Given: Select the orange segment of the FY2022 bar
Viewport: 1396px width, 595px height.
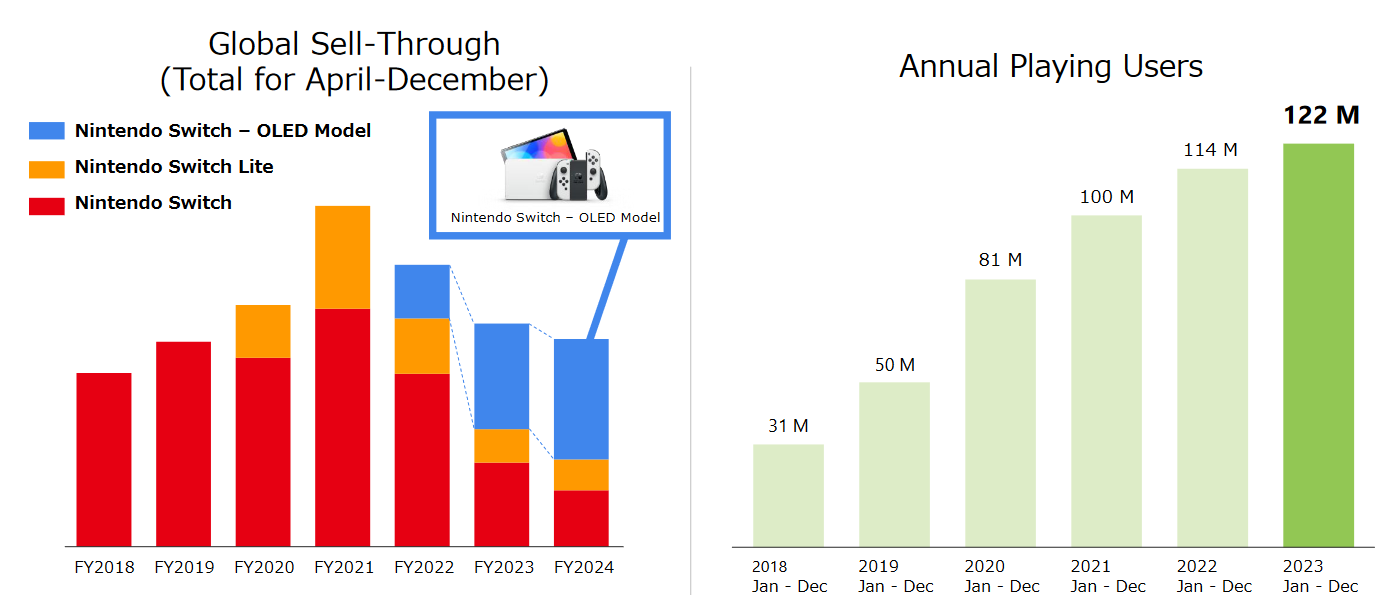Looking at the screenshot, I should coord(422,346).
